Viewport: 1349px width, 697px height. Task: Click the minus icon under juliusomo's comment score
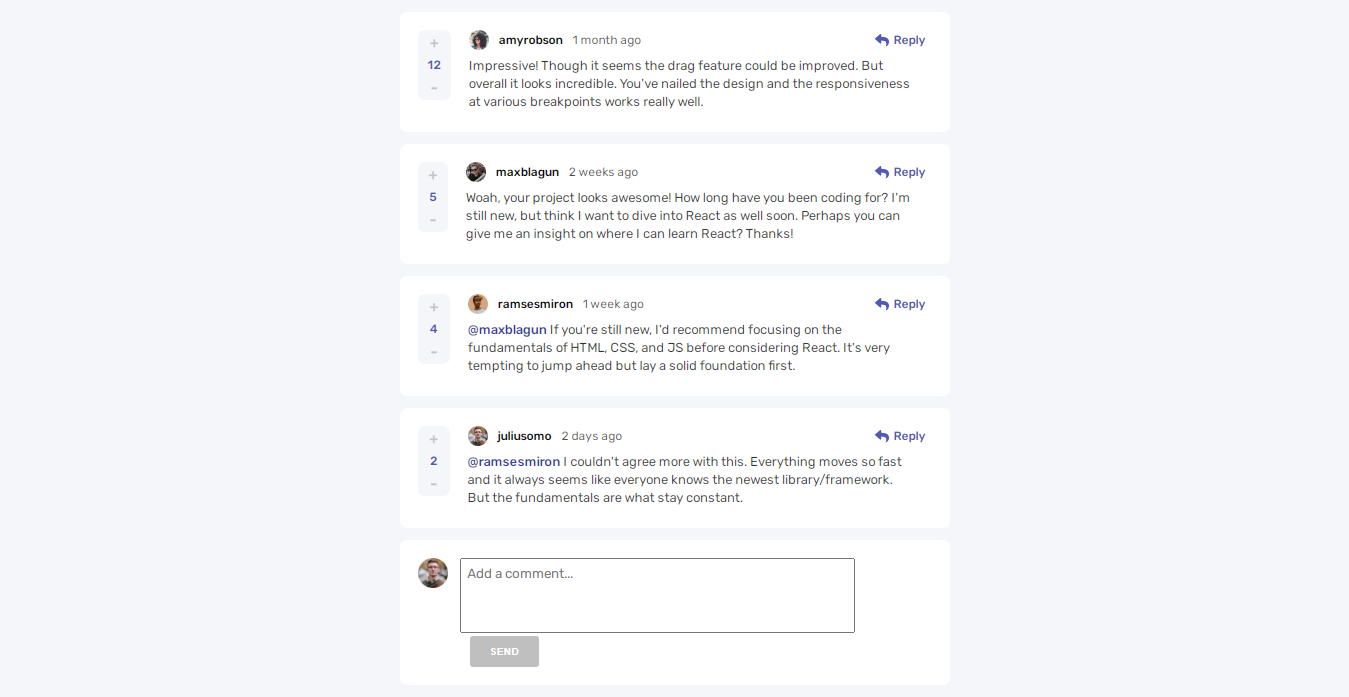[433, 483]
